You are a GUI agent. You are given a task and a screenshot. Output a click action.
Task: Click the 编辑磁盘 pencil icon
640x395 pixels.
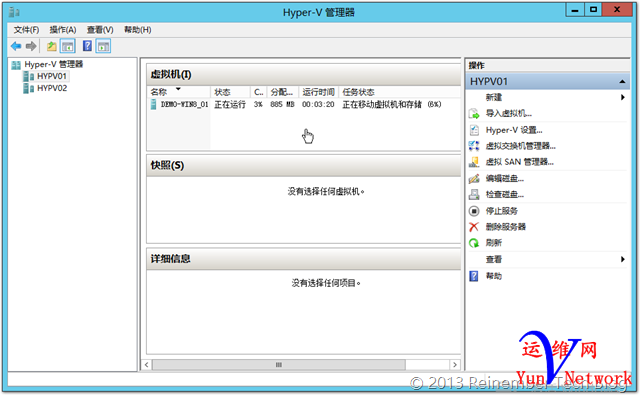474,178
